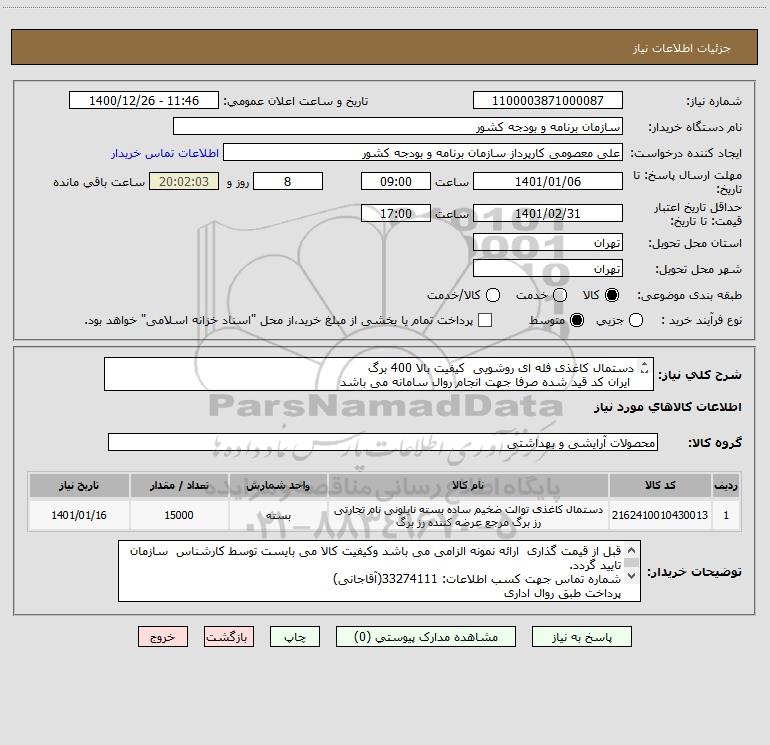The width and height of the screenshot is (770, 745).
Task: Click the گروه کالا field محصولات آرایشی
Action: (x=383, y=442)
